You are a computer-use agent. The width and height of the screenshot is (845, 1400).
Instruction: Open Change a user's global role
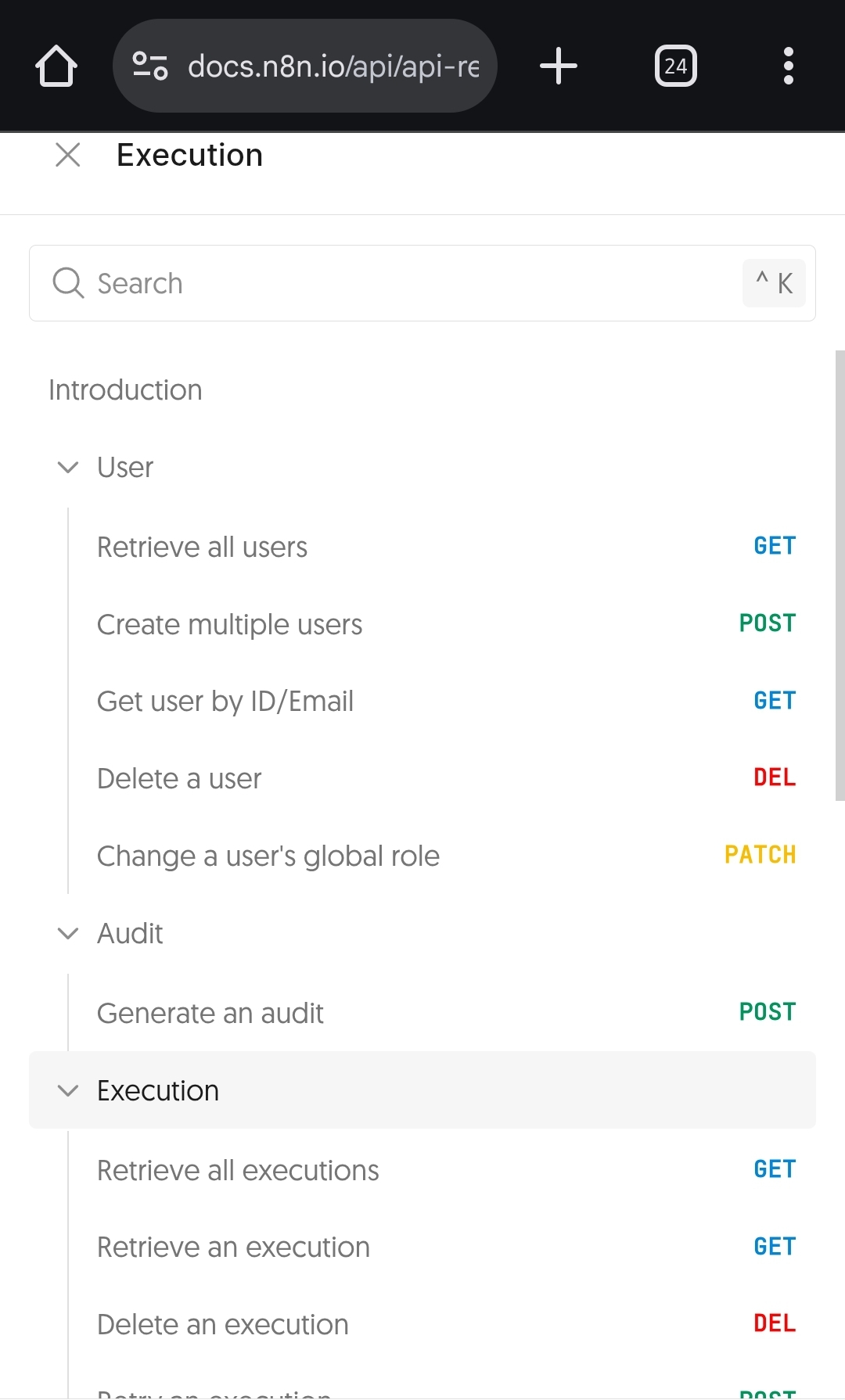(268, 856)
